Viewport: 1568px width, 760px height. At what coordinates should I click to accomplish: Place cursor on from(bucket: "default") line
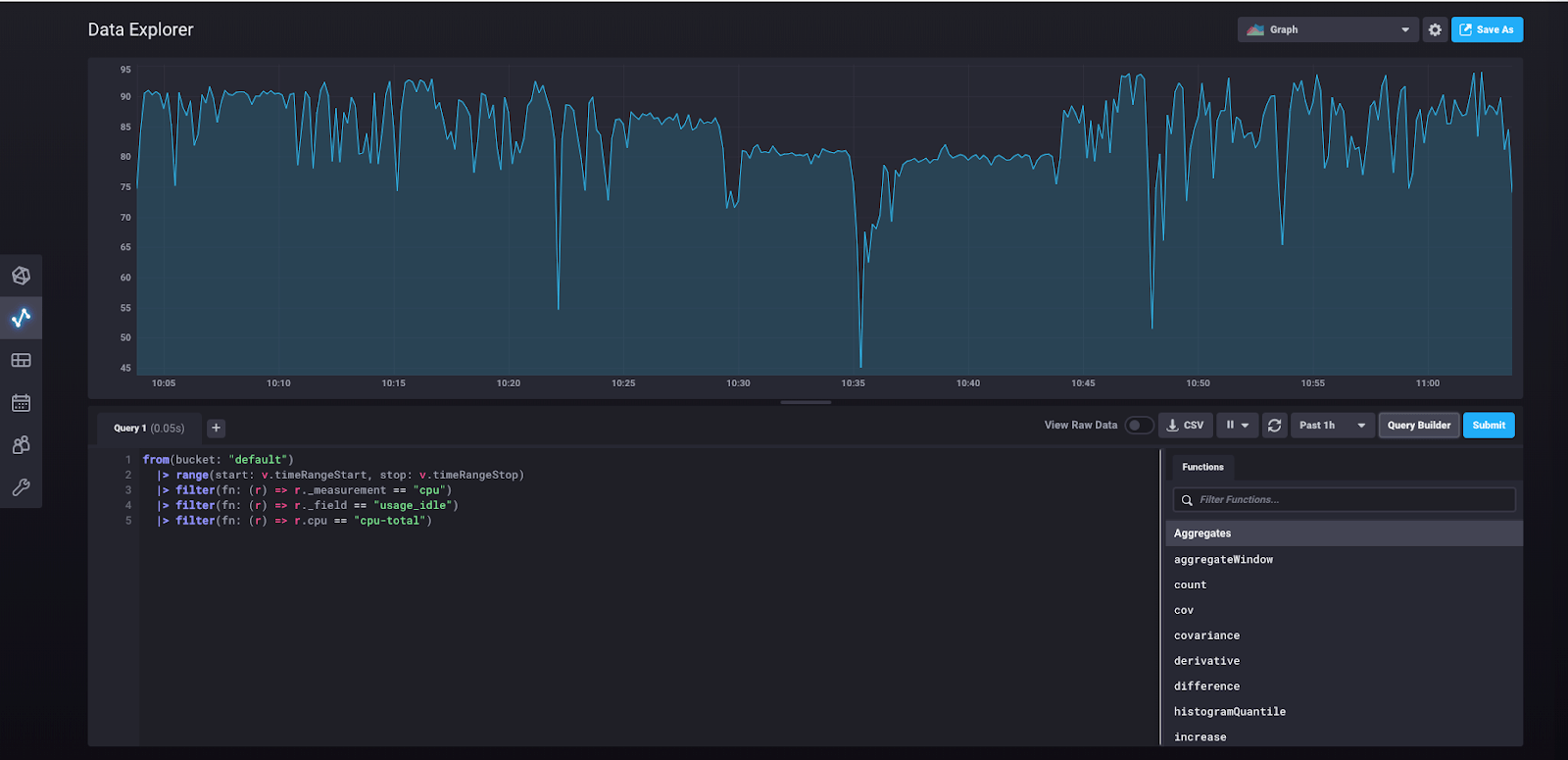click(218, 459)
